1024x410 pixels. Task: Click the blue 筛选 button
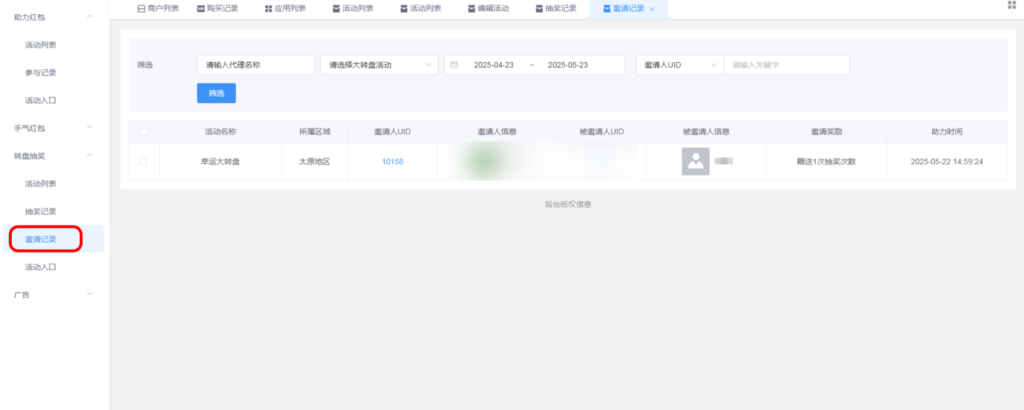coord(216,93)
